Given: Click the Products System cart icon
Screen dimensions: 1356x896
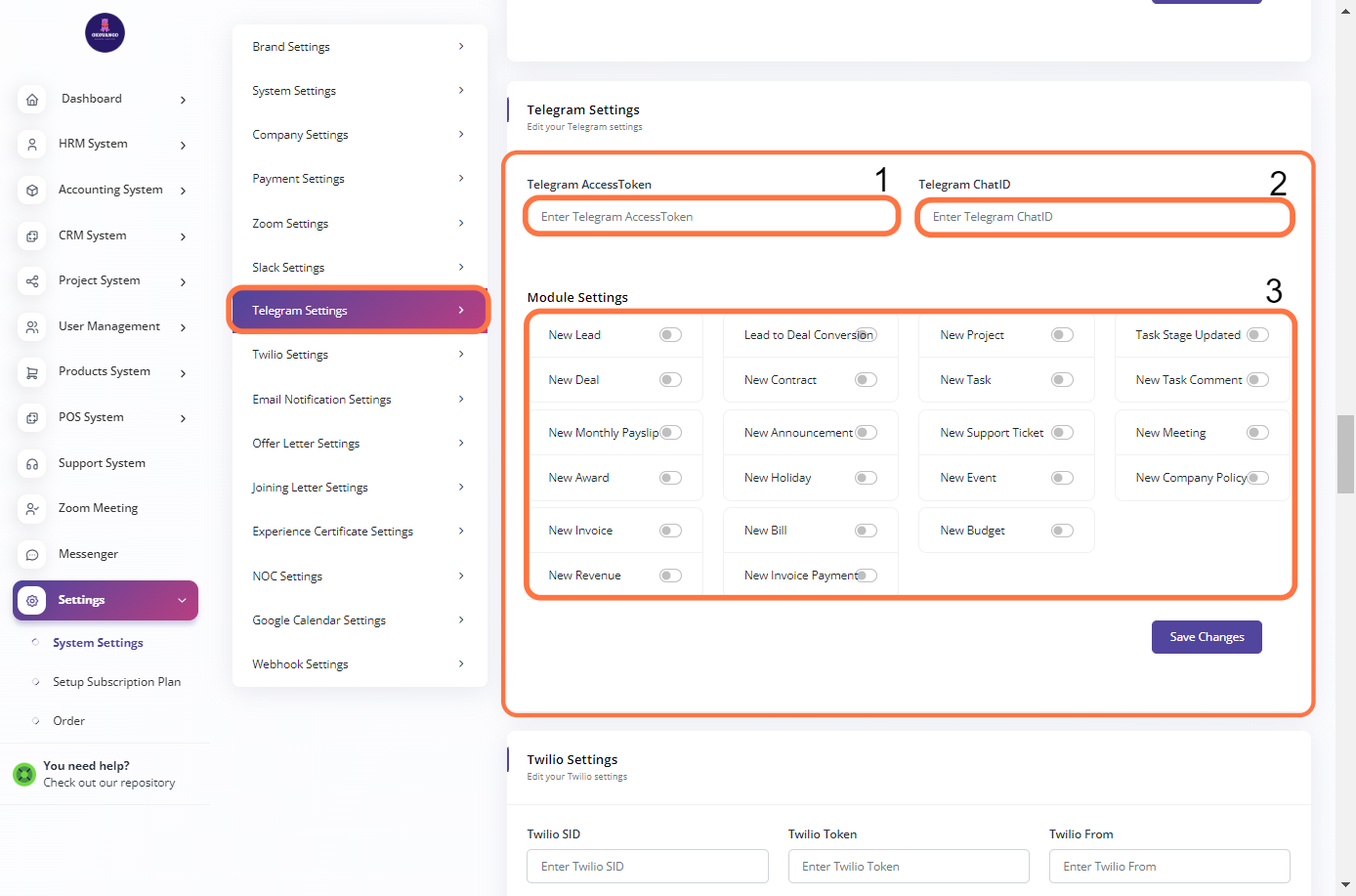Looking at the screenshot, I should click(x=32, y=372).
